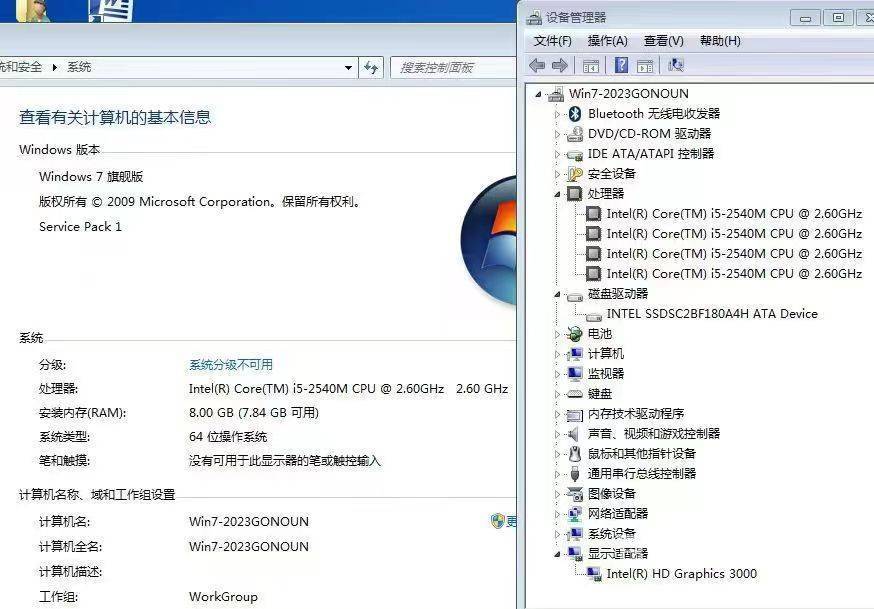Open the 操作(A) menu

click(608, 41)
